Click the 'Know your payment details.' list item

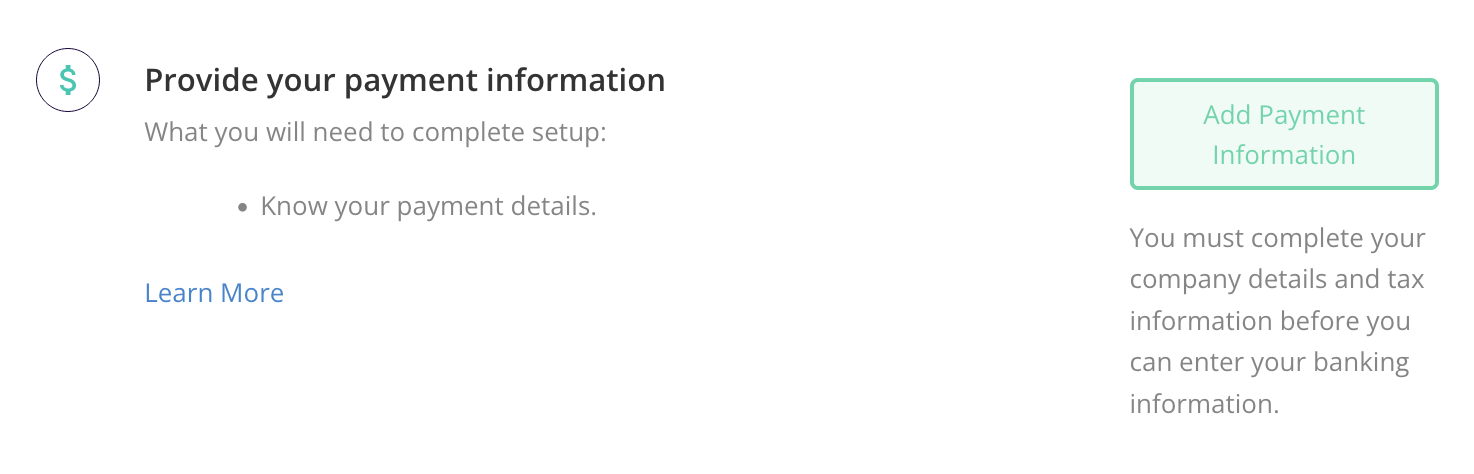point(428,207)
